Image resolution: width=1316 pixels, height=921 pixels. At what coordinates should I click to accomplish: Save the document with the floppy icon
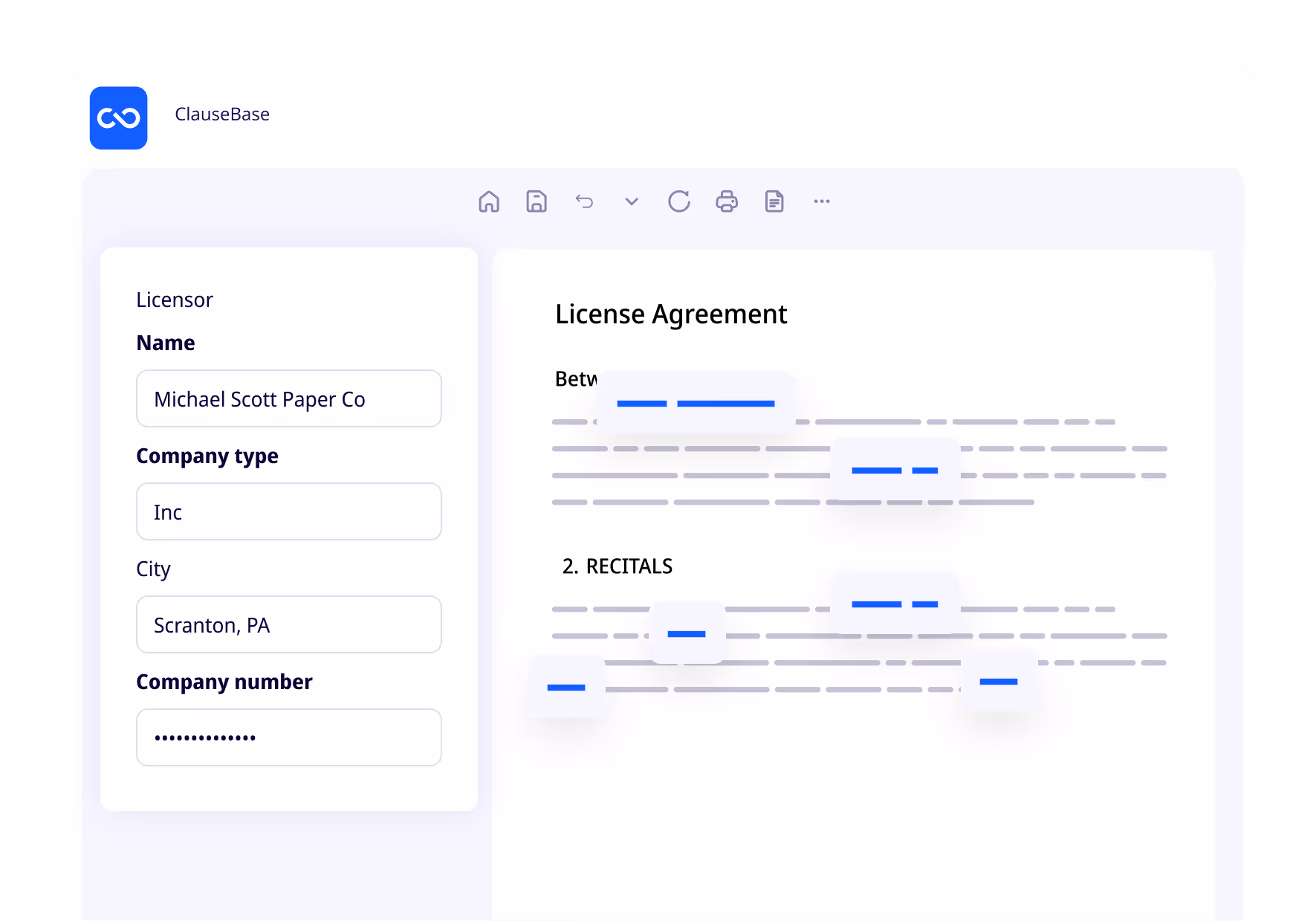(x=537, y=201)
